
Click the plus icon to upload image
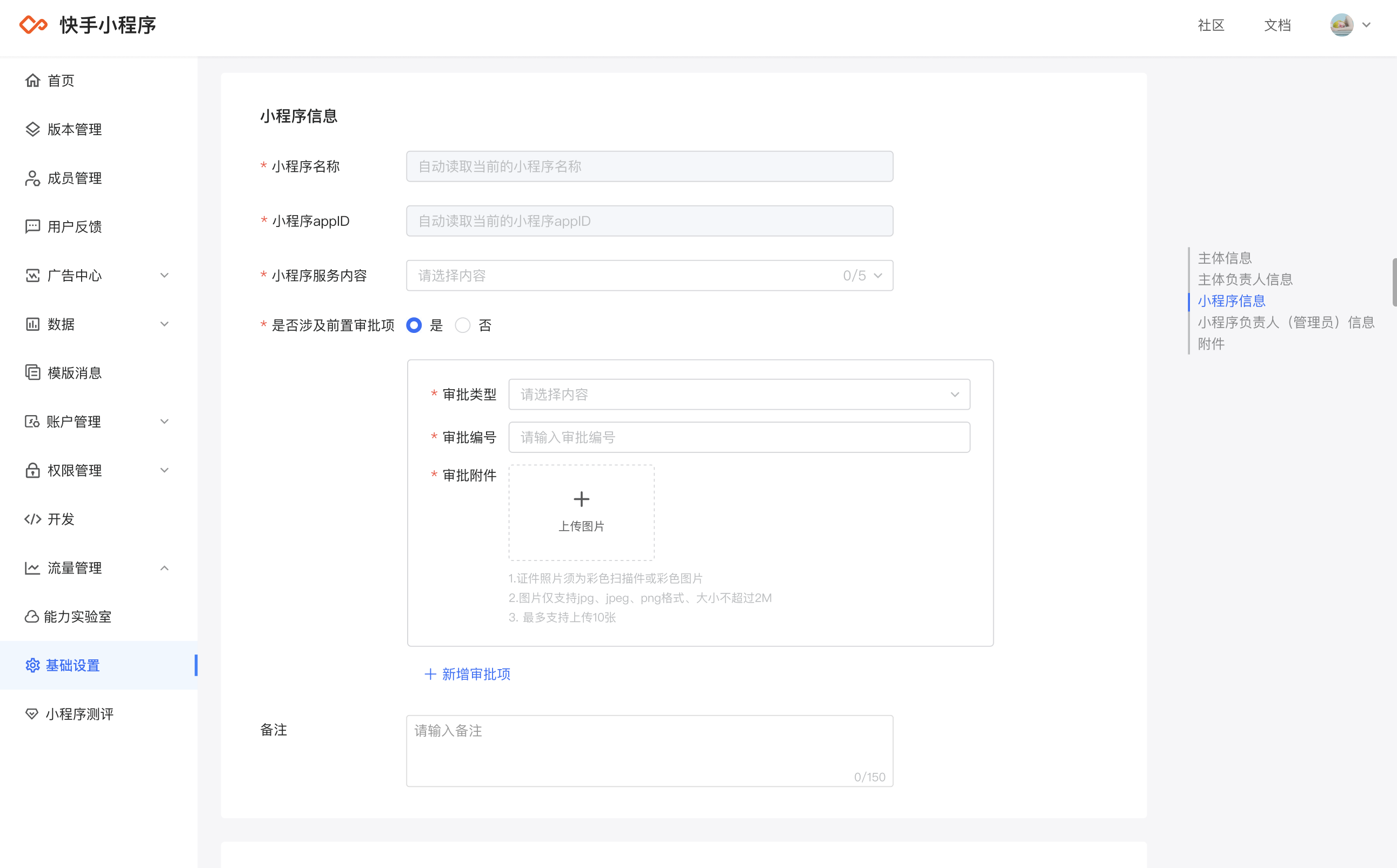(581, 499)
